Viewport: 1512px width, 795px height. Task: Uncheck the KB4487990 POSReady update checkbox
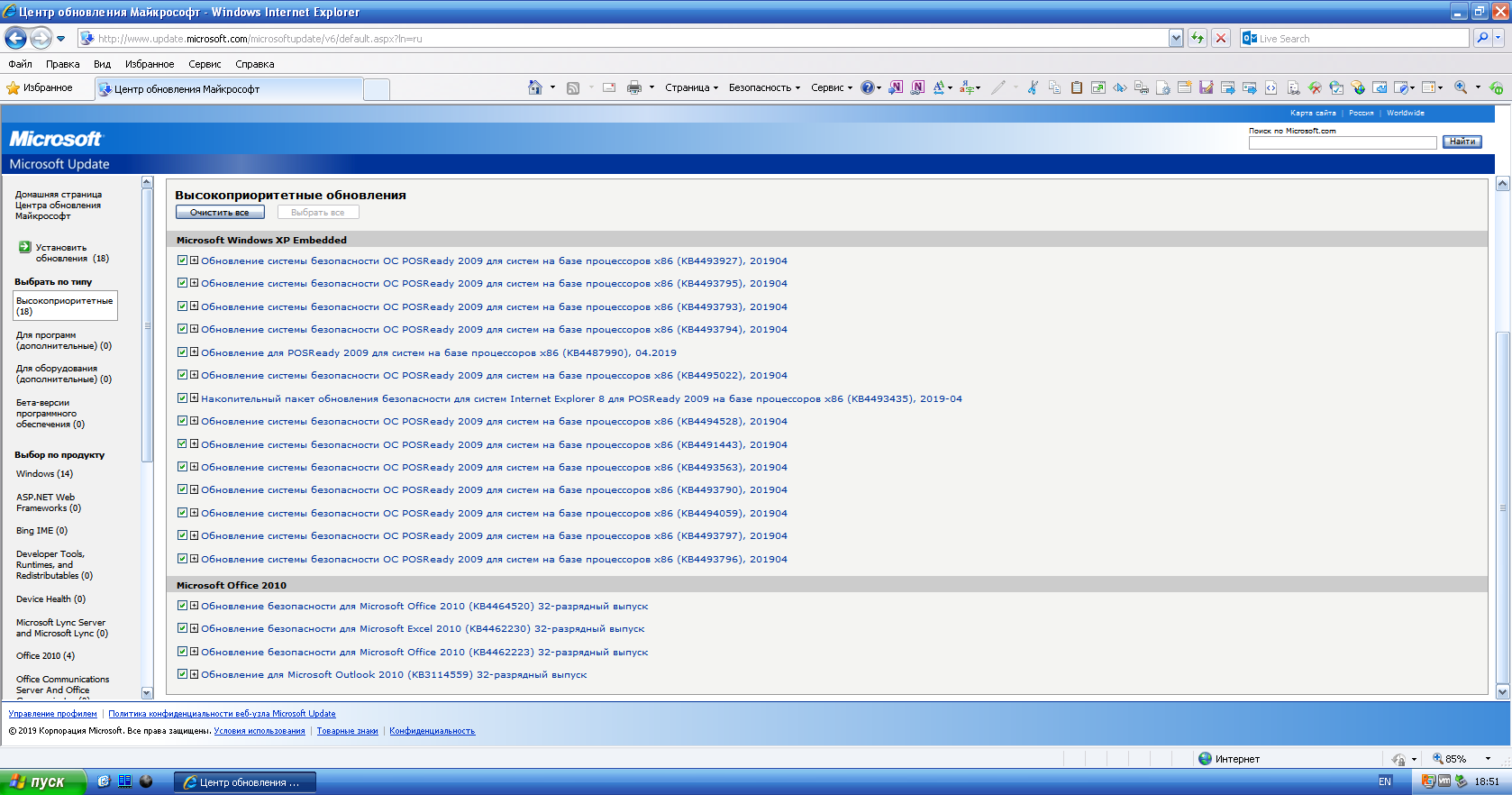(x=182, y=352)
